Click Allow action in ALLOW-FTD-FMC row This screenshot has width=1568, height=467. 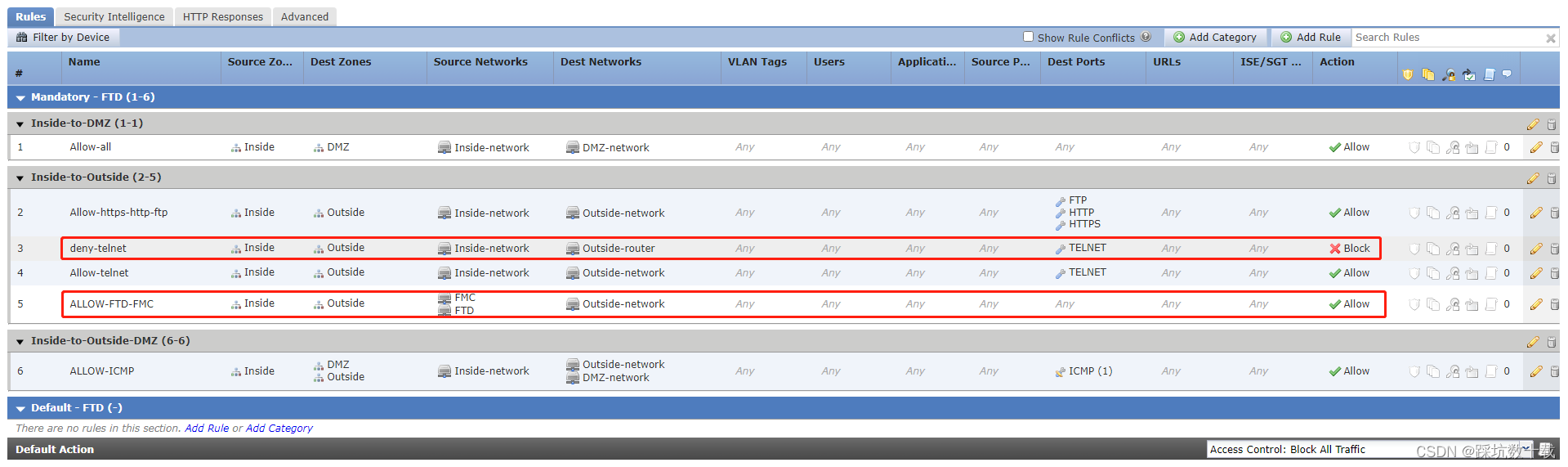coord(1350,304)
